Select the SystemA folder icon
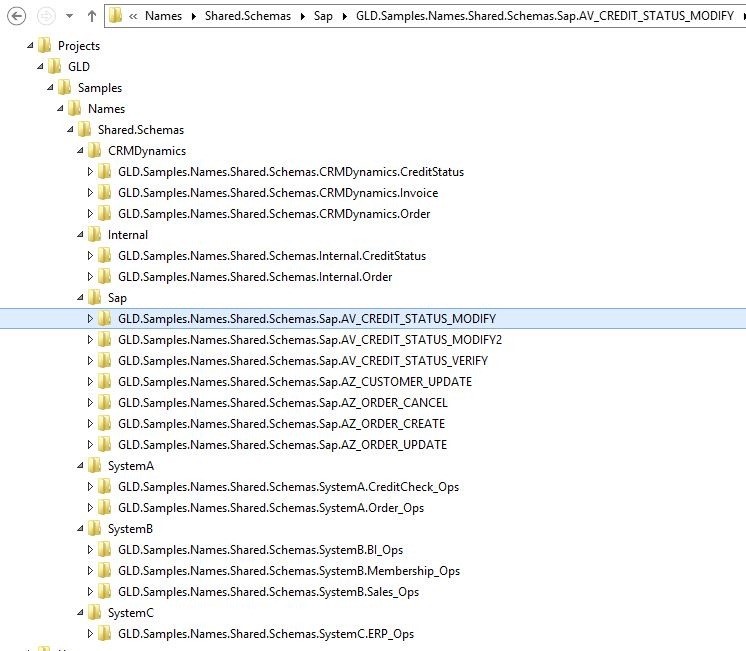This screenshot has height=651, width=746. [95, 465]
